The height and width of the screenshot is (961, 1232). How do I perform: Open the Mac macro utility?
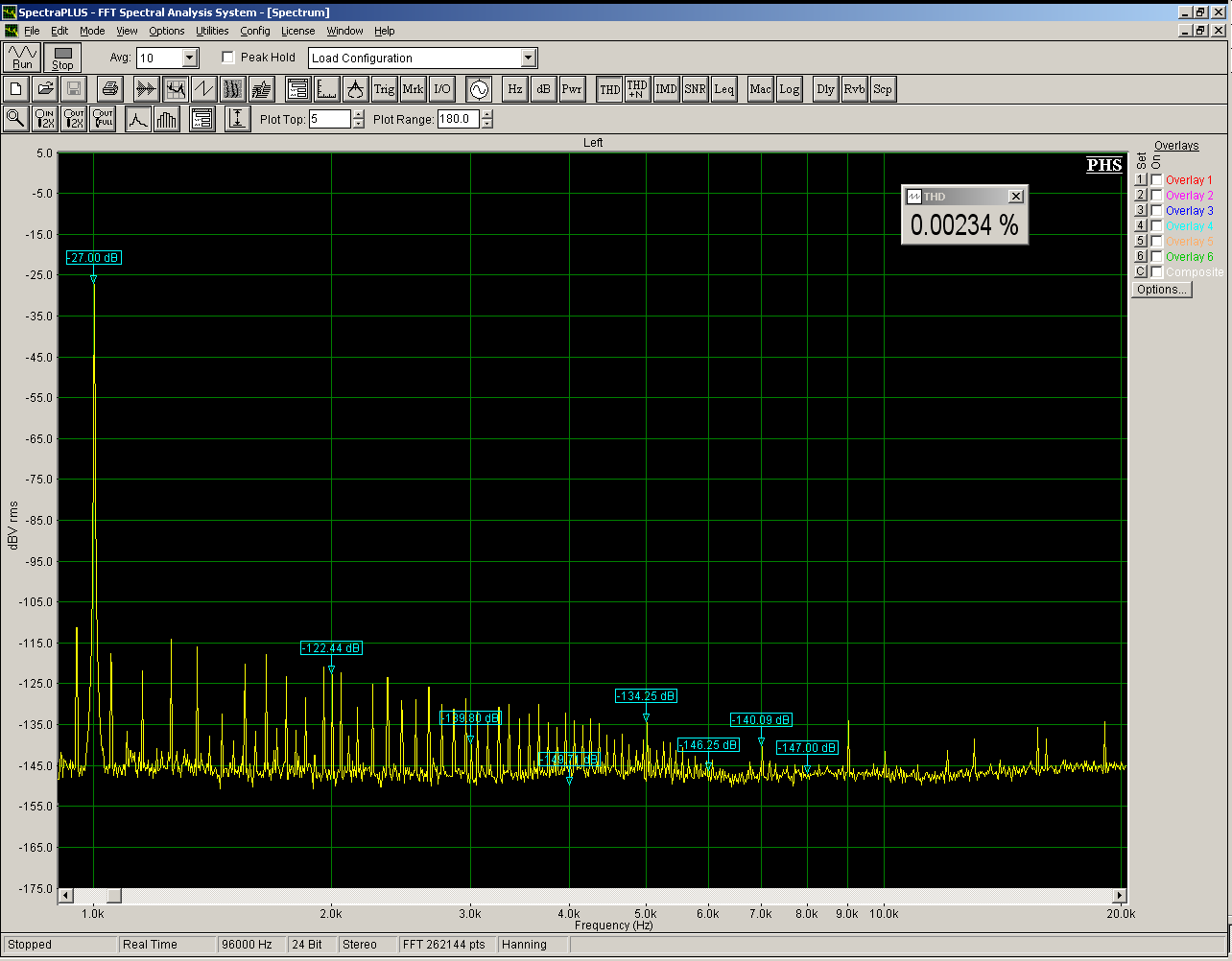pos(761,89)
